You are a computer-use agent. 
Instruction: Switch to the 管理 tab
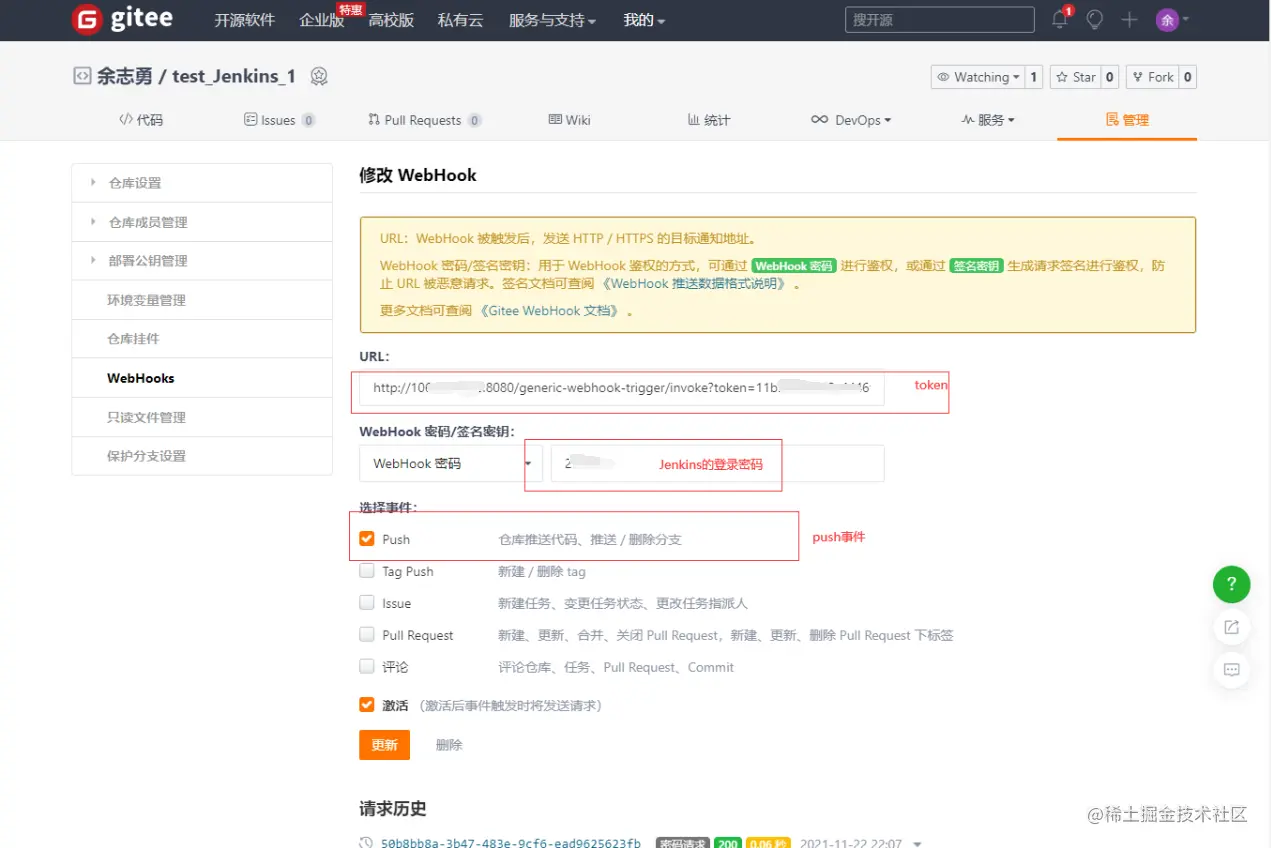point(1127,120)
